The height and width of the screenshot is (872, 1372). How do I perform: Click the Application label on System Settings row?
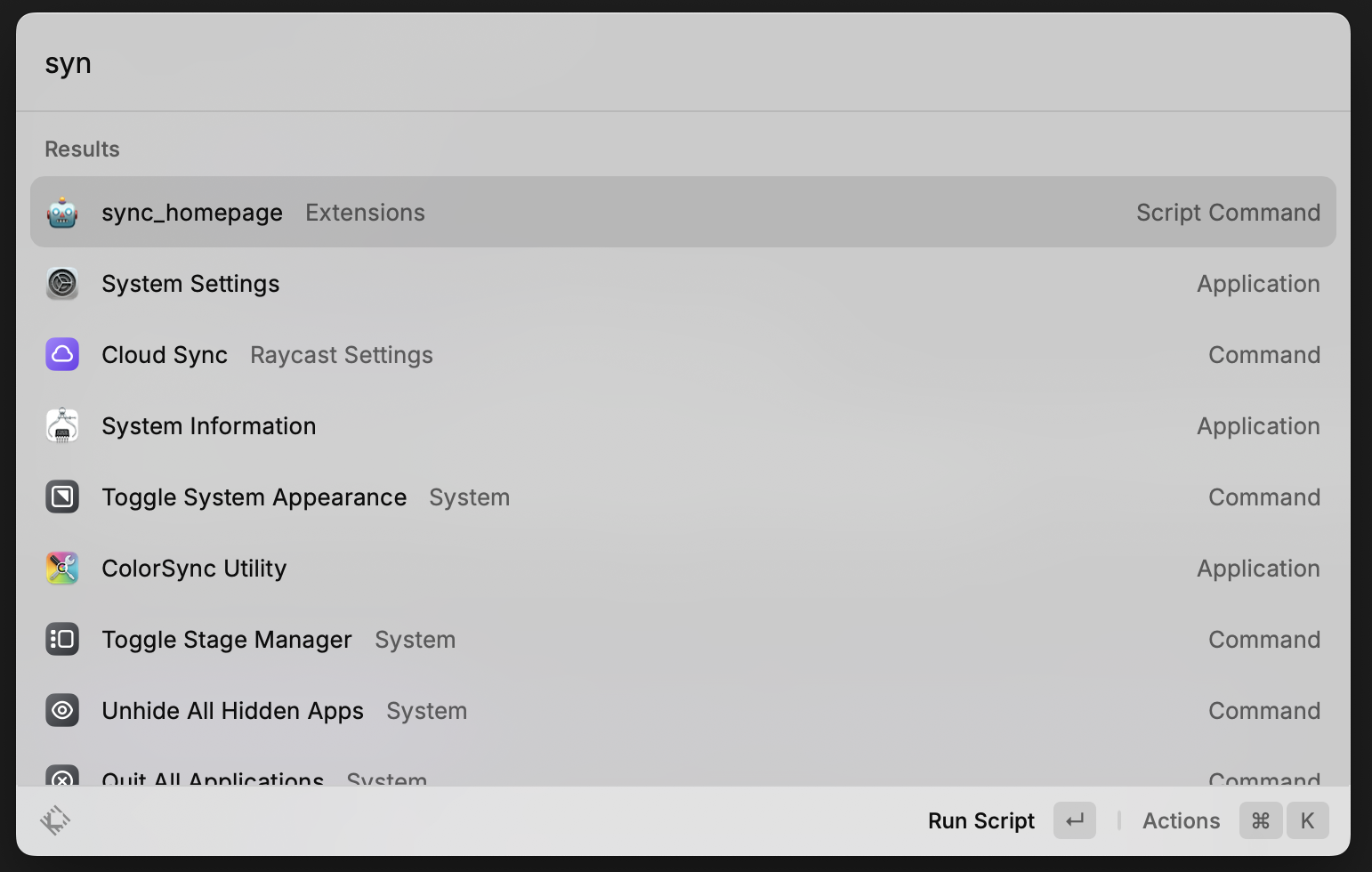1258,284
